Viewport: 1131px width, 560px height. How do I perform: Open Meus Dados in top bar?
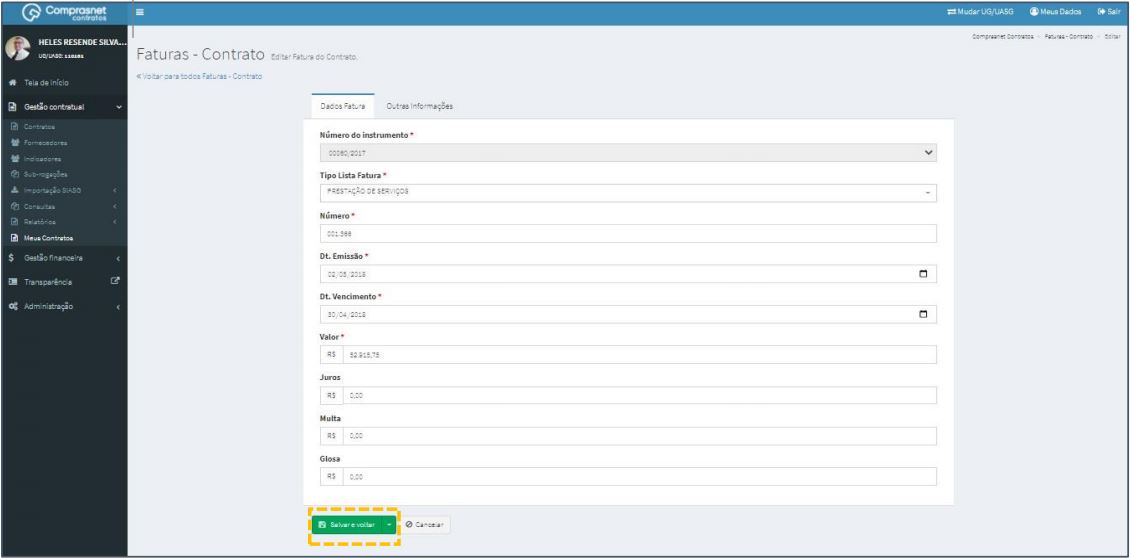pyautogui.click(x=1055, y=12)
